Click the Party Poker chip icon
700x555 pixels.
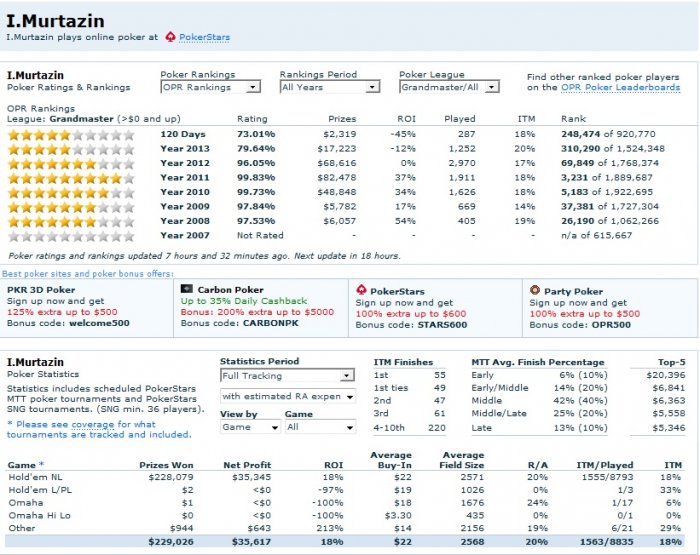click(534, 291)
